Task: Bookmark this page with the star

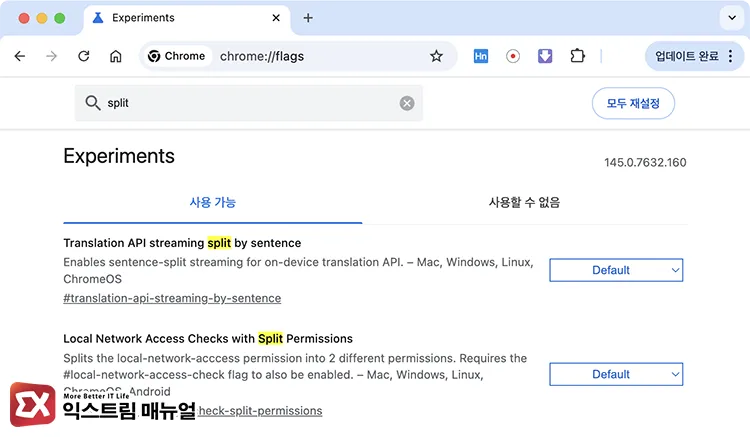Action: [x=436, y=56]
